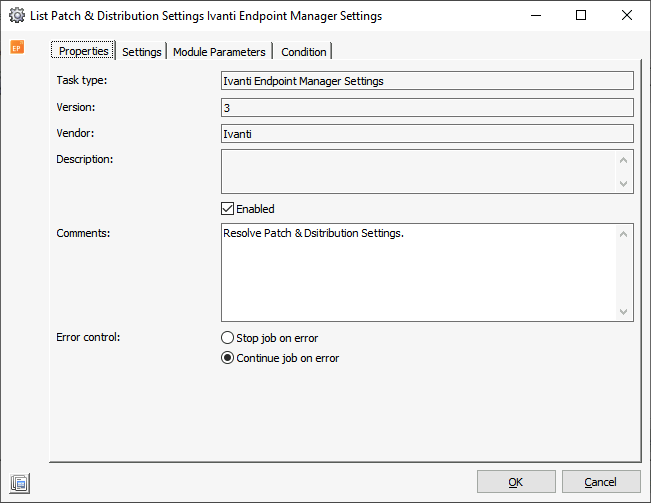The width and height of the screenshot is (651, 503).
Task: Click the Task type field
Action: tap(427, 81)
